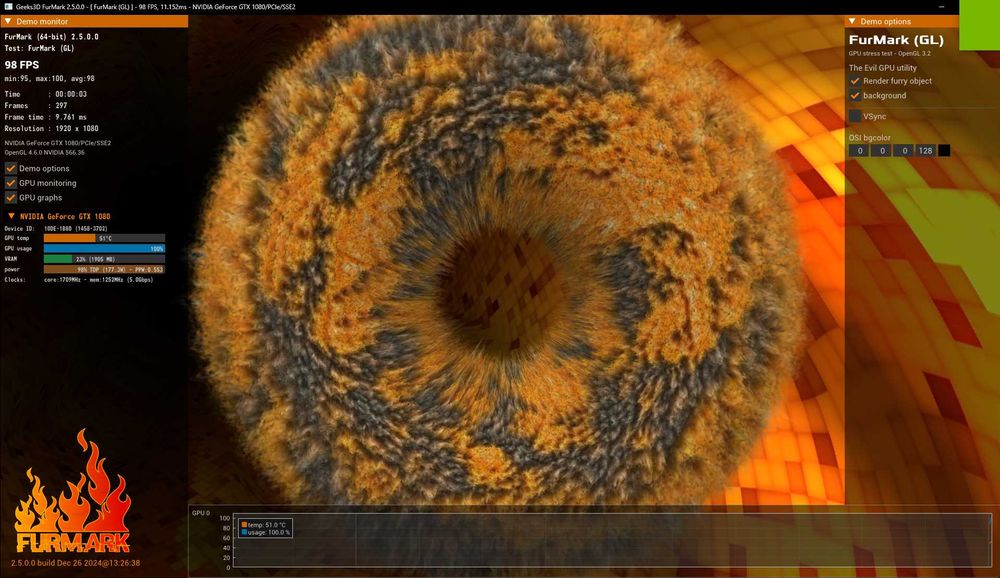Click the 'Resolution : 1920 x 1080' row
Screen dimensions: 1000x578
[51, 128]
